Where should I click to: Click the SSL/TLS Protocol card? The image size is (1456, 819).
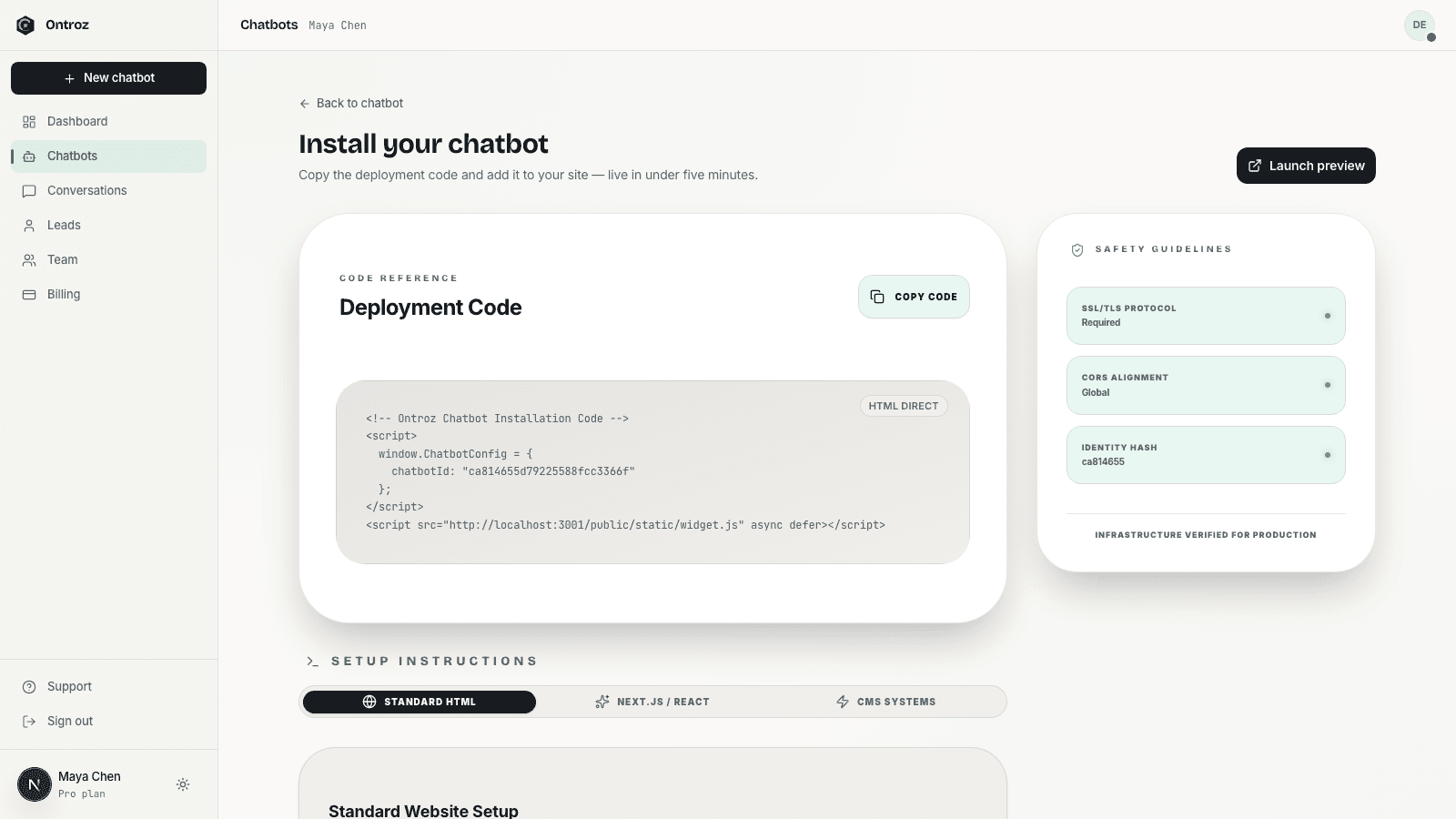tap(1206, 316)
